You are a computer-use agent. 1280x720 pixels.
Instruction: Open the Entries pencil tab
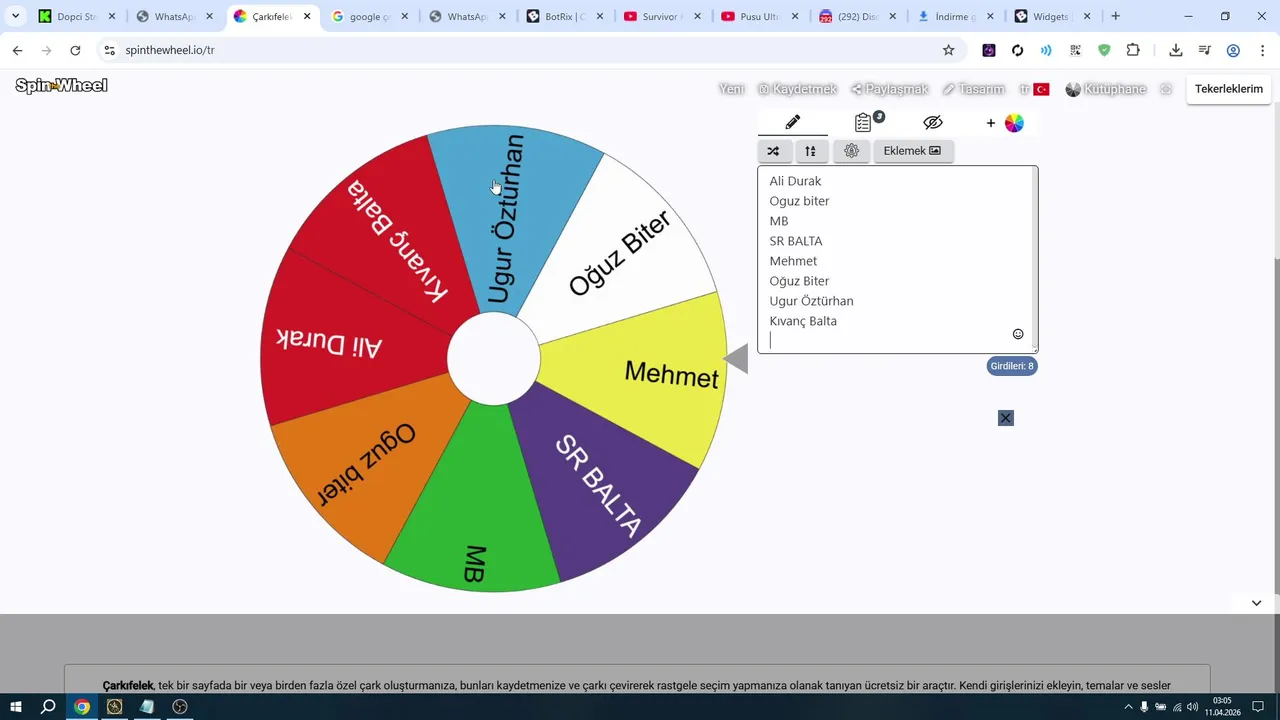tap(793, 122)
